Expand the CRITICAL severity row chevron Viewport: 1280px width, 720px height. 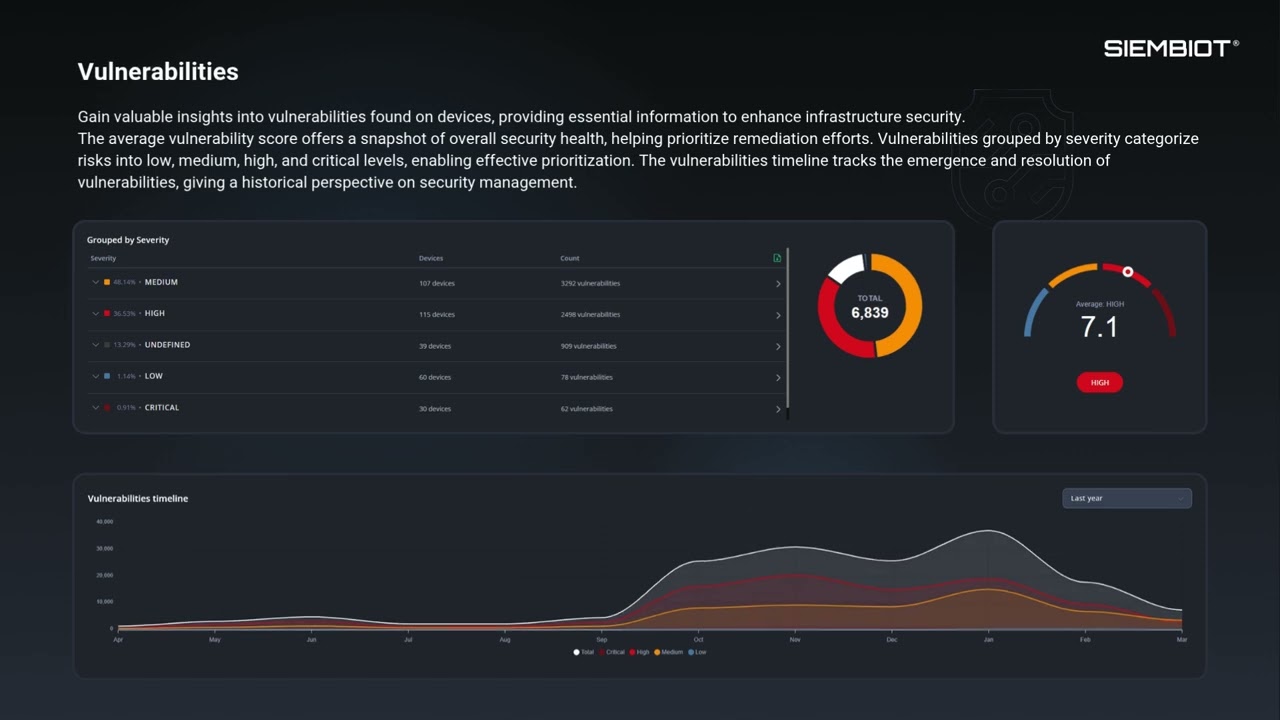point(96,408)
